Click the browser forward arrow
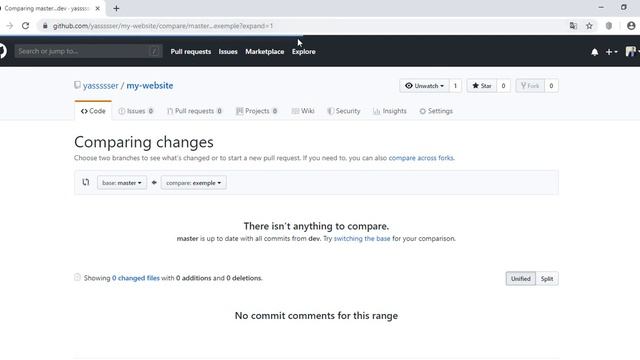The height and width of the screenshot is (360, 640). [9, 26]
